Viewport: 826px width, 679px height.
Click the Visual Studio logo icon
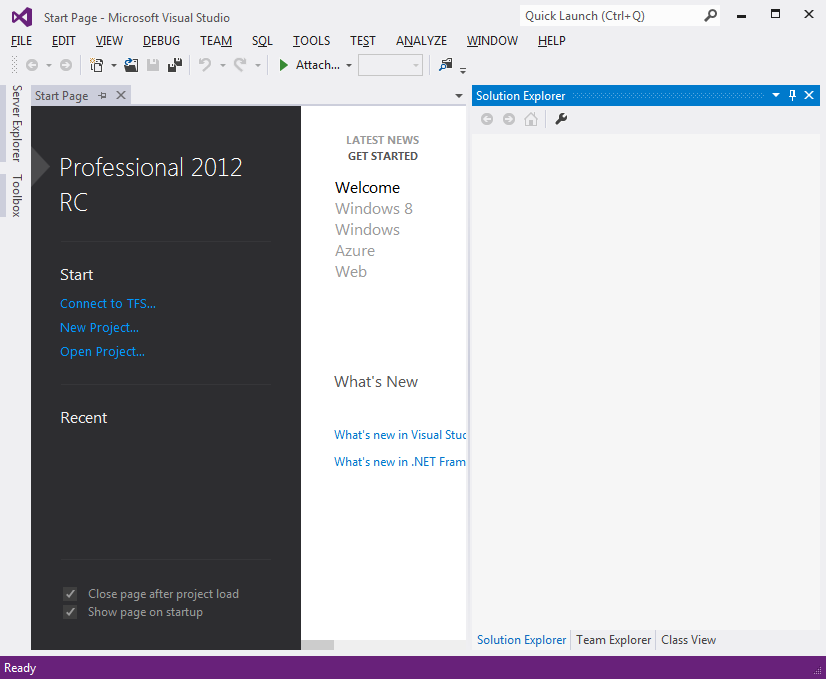click(x=21, y=17)
